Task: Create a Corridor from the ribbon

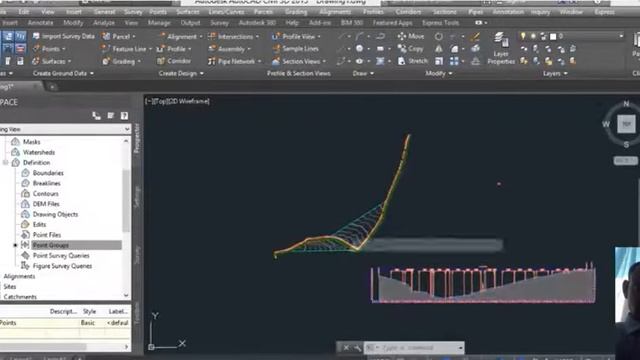Action: click(x=174, y=61)
